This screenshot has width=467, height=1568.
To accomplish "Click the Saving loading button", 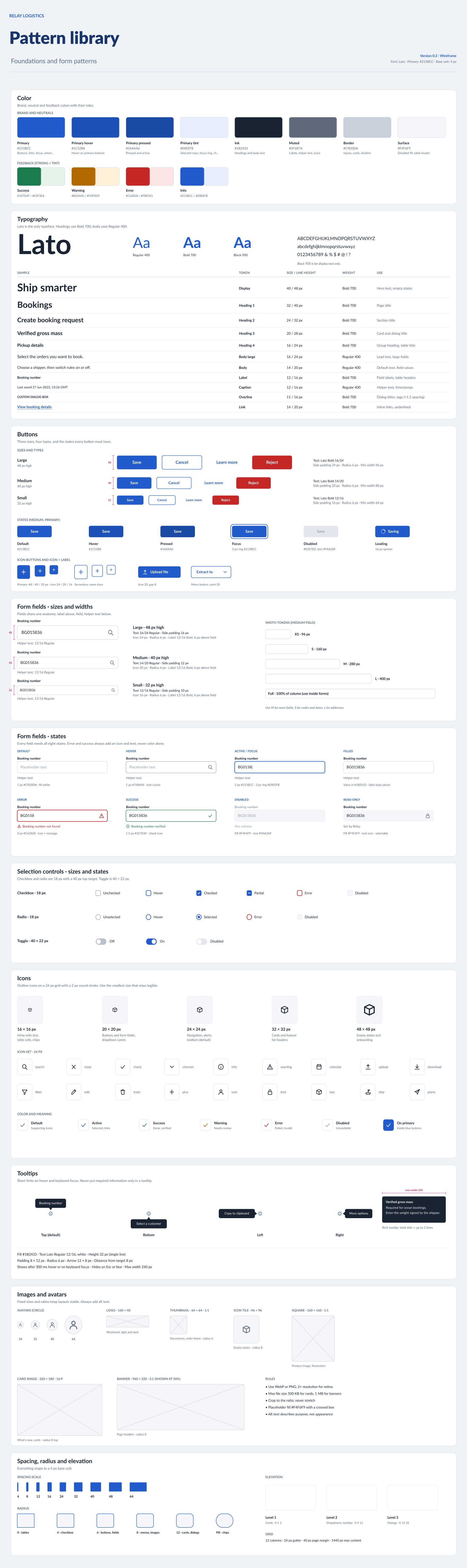I will point(392,531).
